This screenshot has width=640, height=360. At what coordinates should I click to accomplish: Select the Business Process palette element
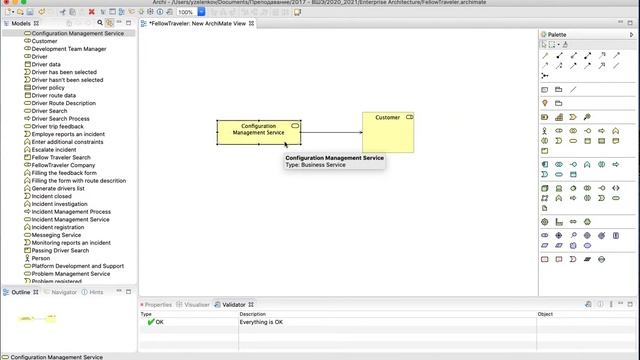tap(602, 131)
